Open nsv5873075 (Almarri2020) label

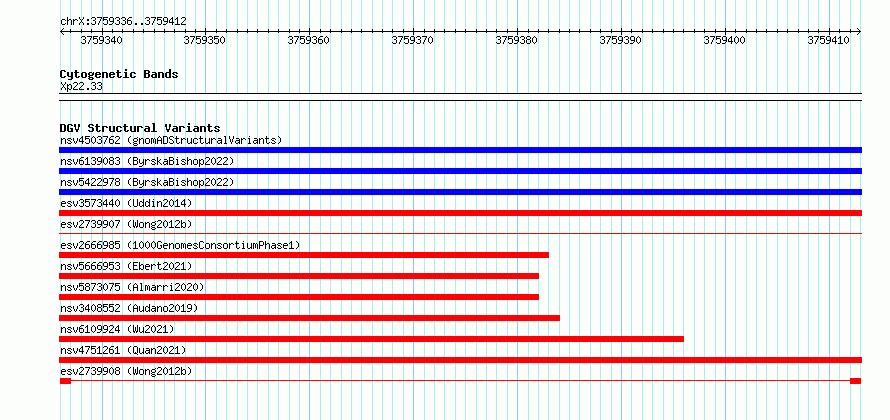tap(132, 287)
